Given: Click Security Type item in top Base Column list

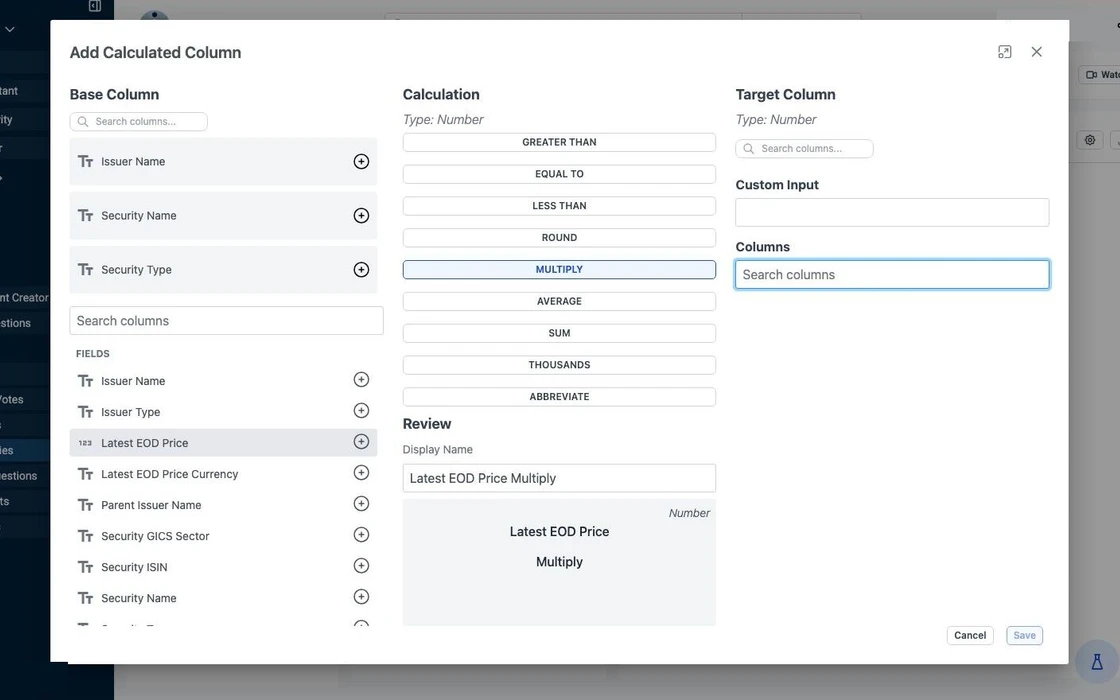Looking at the screenshot, I should point(223,269).
